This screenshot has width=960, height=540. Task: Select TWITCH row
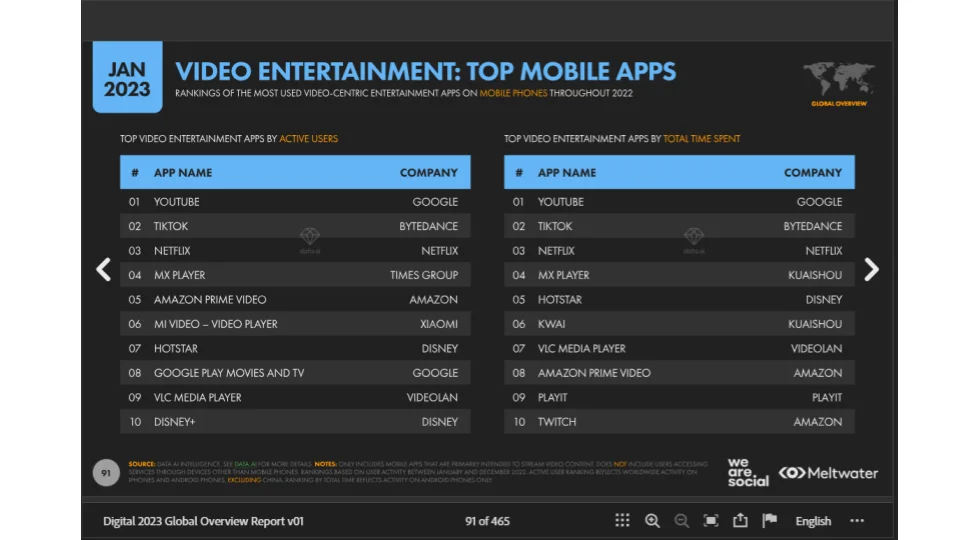click(680, 422)
